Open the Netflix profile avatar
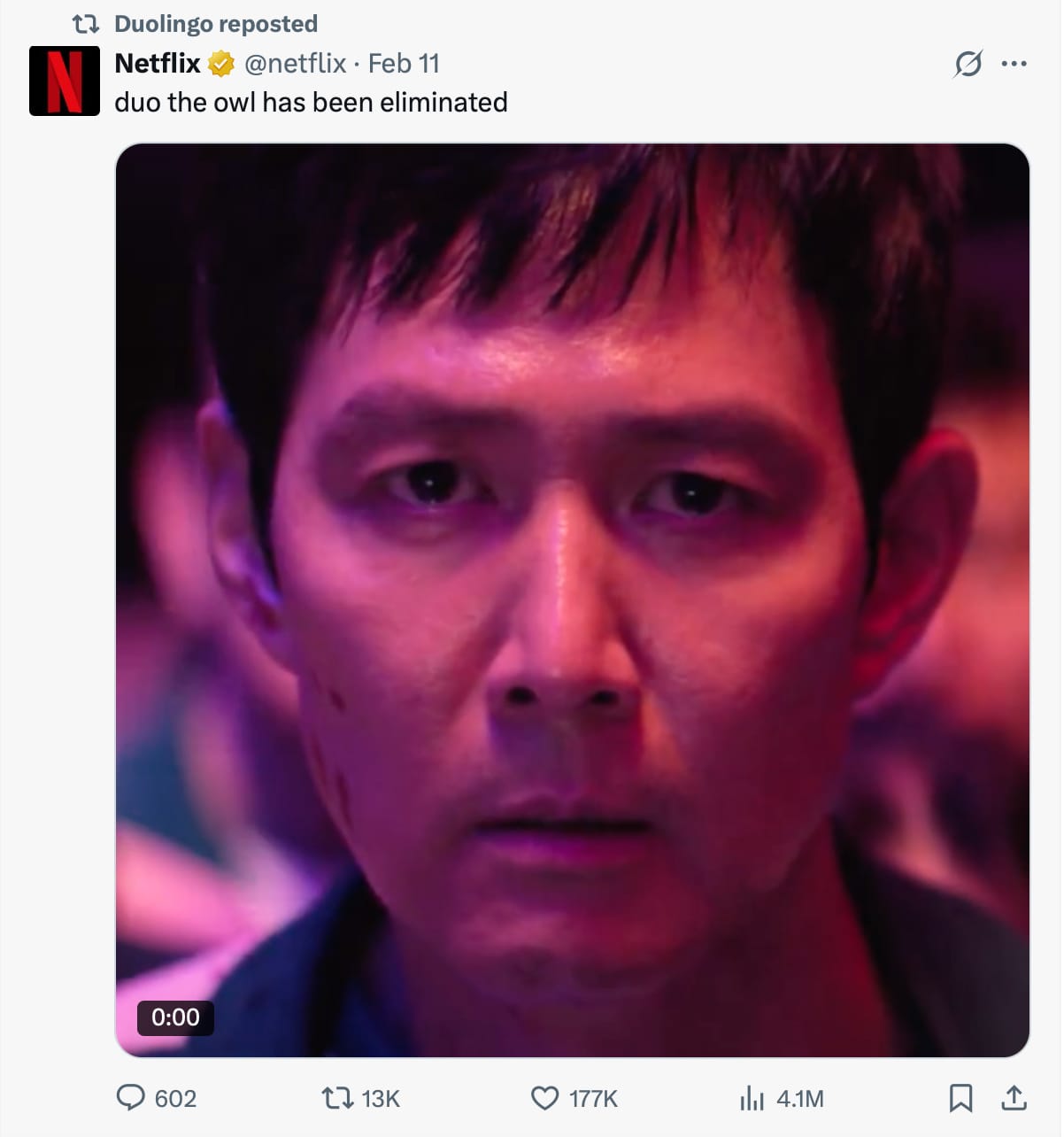 (x=64, y=81)
